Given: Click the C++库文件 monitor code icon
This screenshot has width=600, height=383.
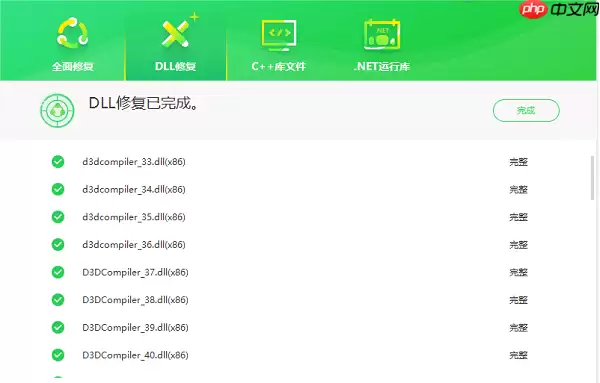Looking at the screenshot, I should click(x=279, y=35).
